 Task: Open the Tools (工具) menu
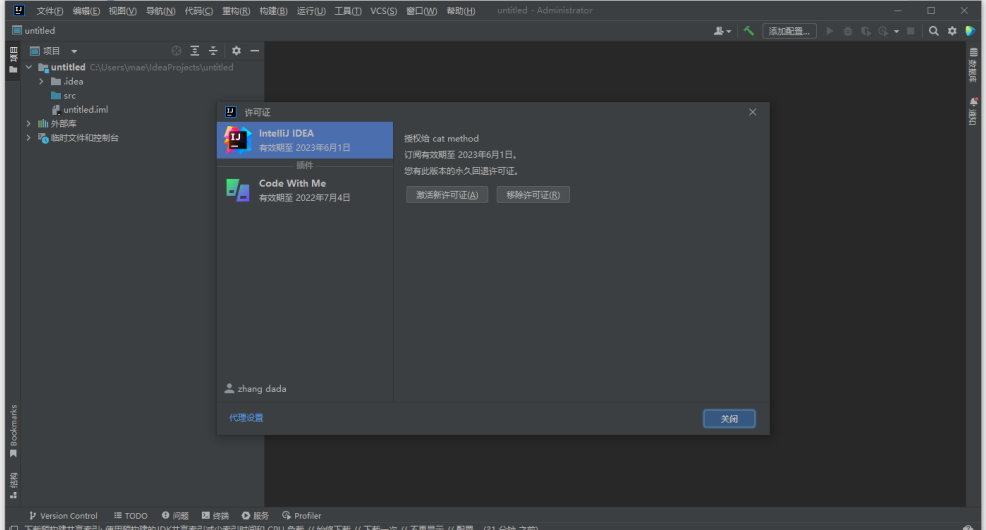click(348, 11)
